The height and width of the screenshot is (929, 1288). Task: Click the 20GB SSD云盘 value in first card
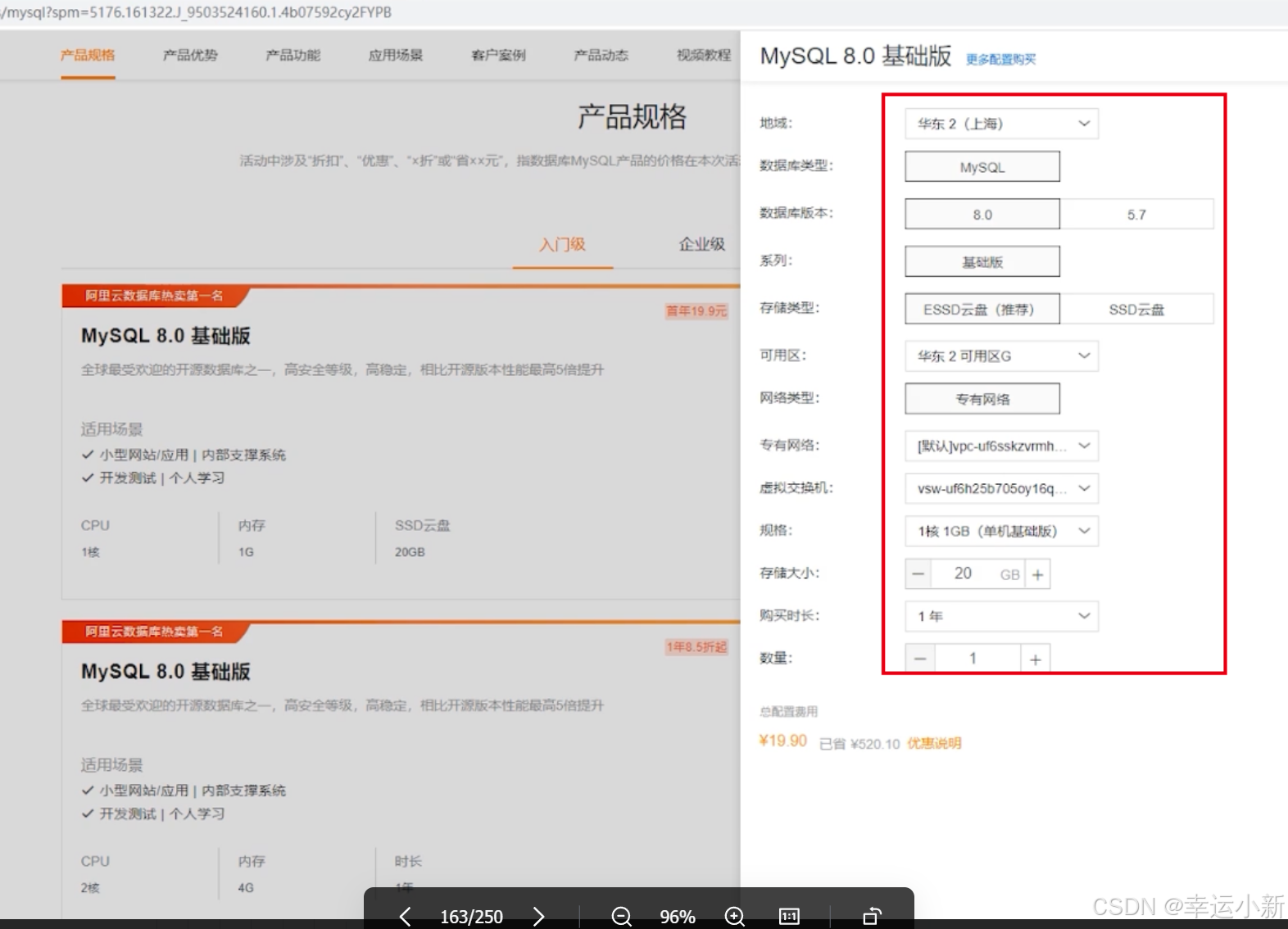pyautogui.click(x=410, y=553)
